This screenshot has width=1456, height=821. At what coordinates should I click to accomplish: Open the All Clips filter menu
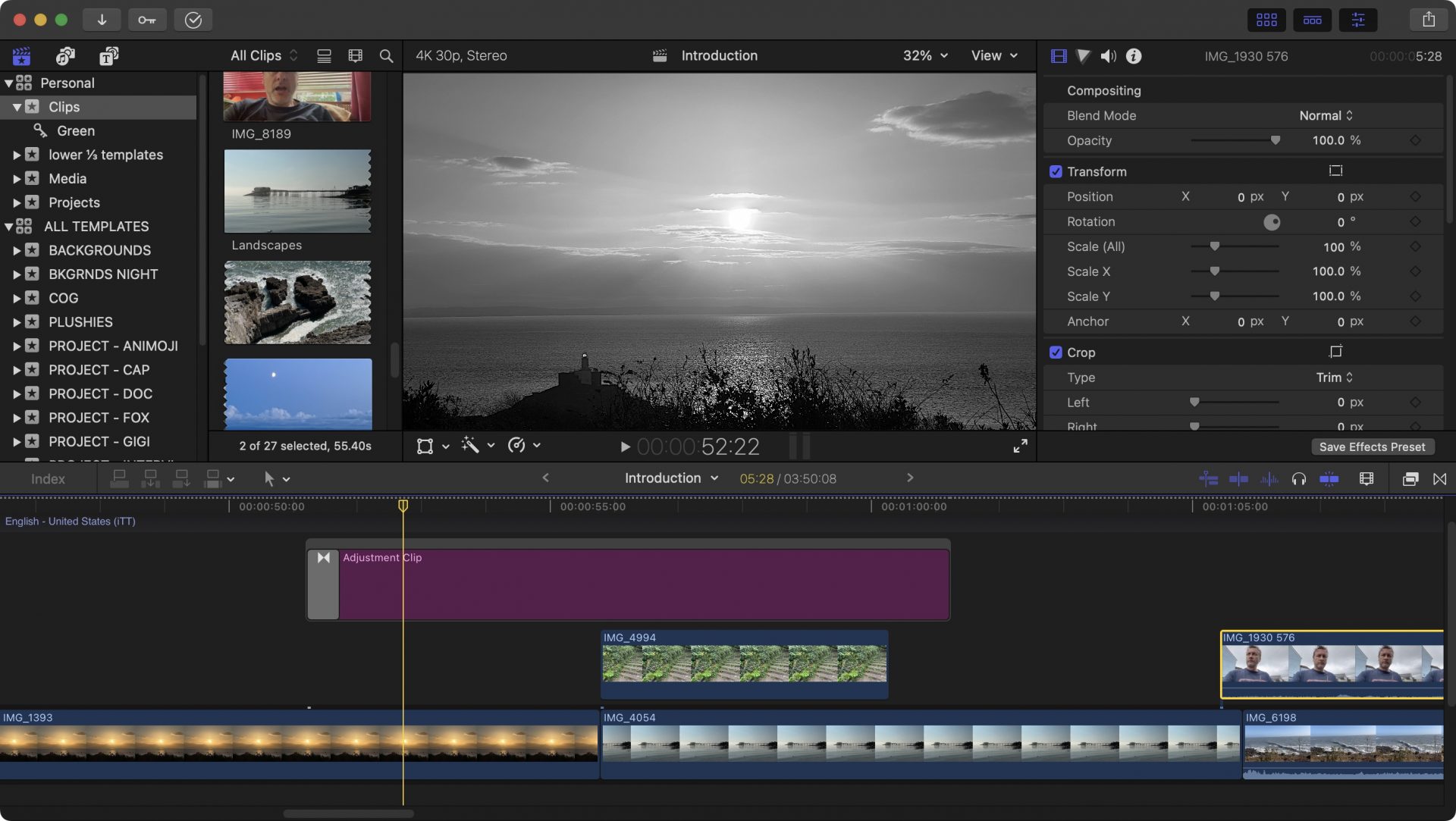261,55
